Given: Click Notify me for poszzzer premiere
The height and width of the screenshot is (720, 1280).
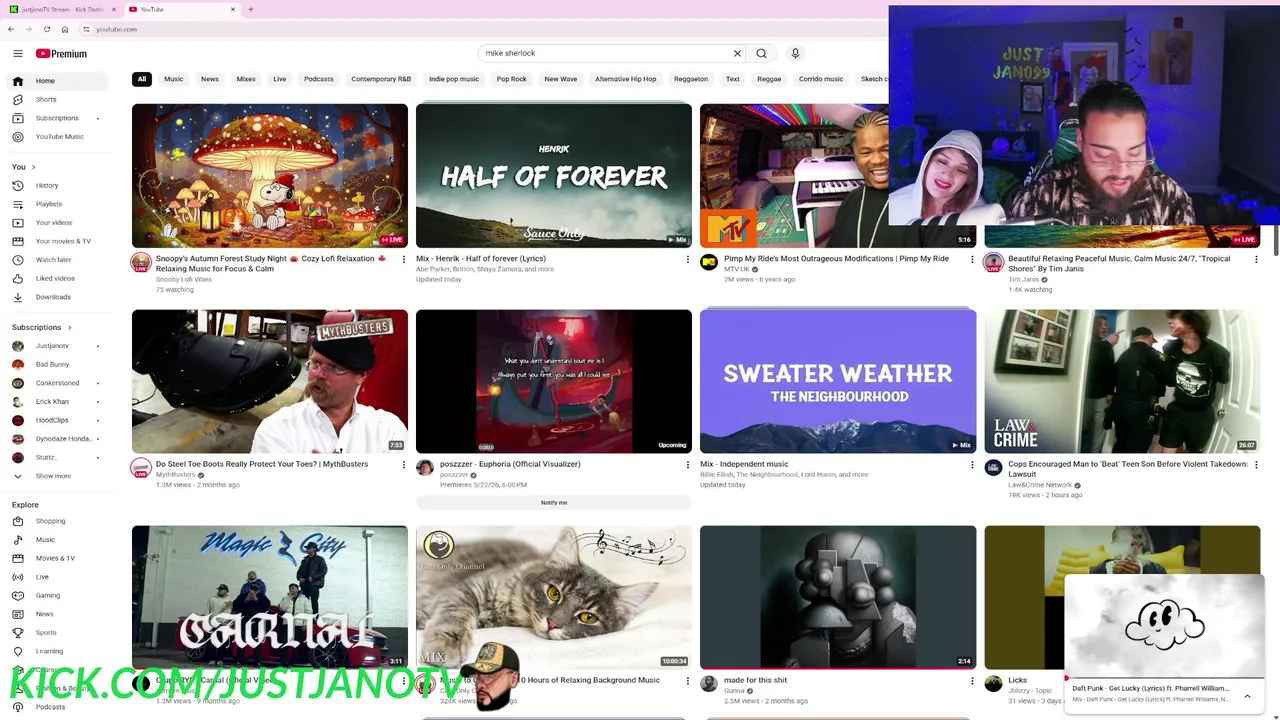Looking at the screenshot, I should [x=554, y=503].
